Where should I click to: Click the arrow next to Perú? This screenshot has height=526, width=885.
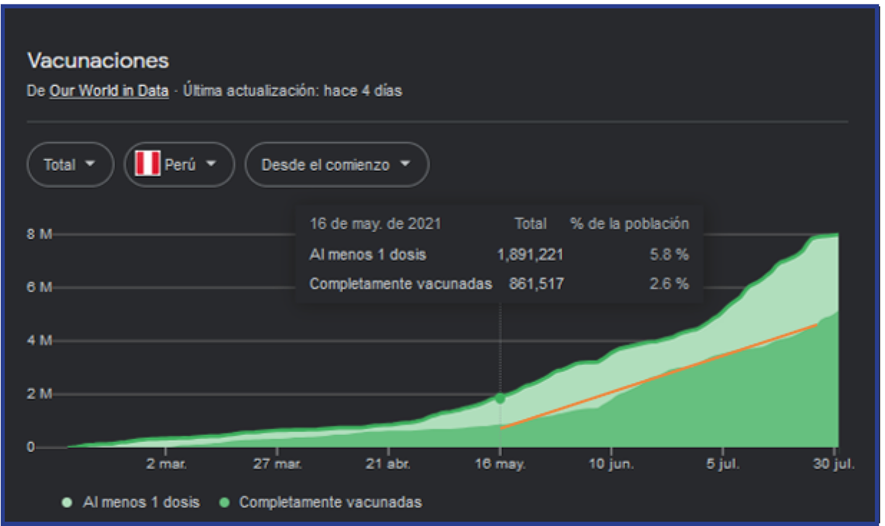click(x=211, y=165)
